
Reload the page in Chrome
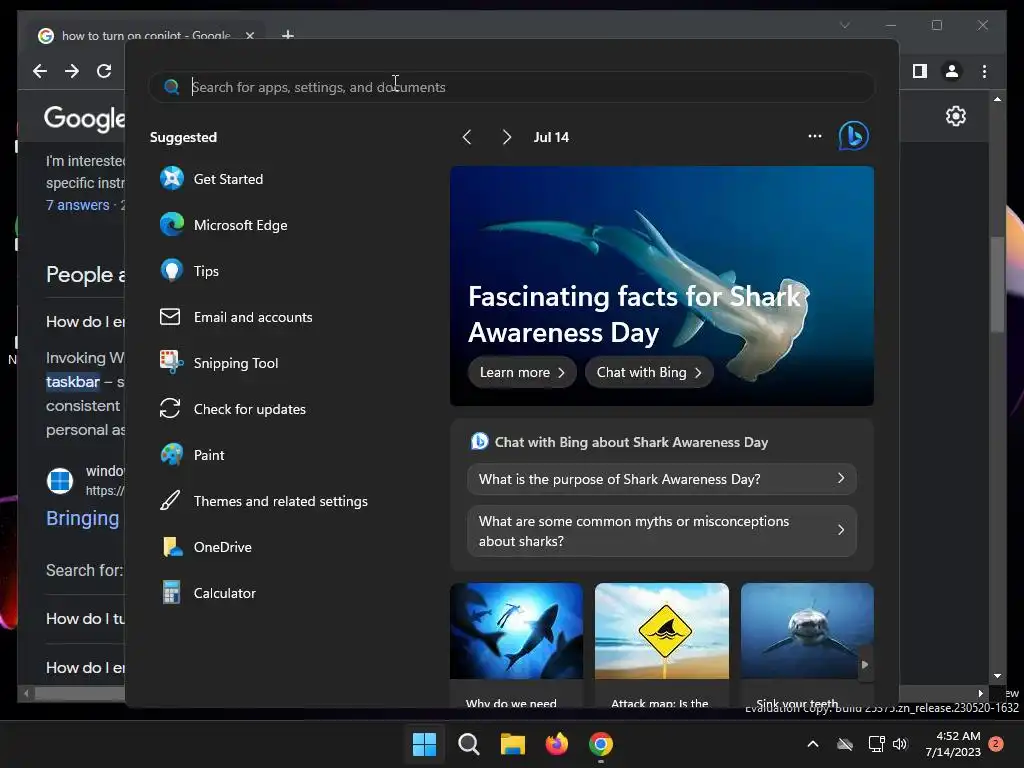click(104, 71)
